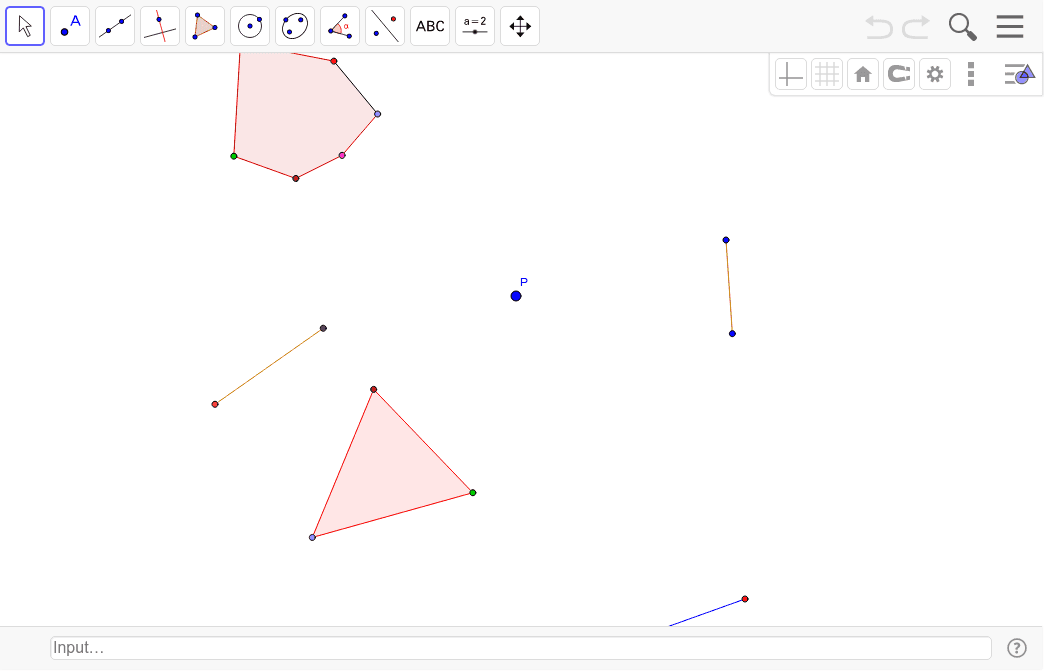Reset to standard home view
The height and width of the screenshot is (671, 1044).
click(x=863, y=74)
